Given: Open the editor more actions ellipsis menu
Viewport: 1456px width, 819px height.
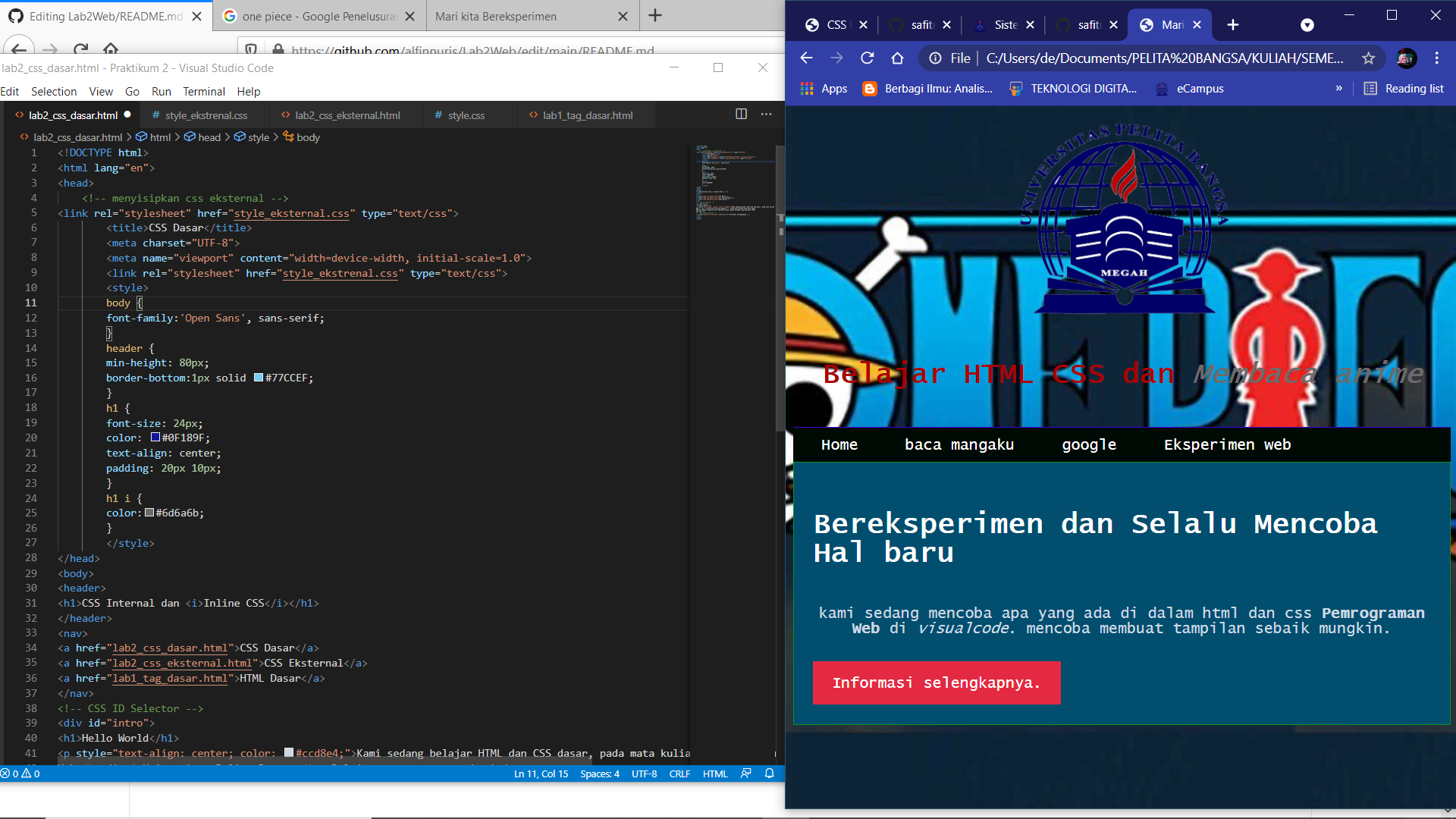Looking at the screenshot, I should (x=765, y=115).
